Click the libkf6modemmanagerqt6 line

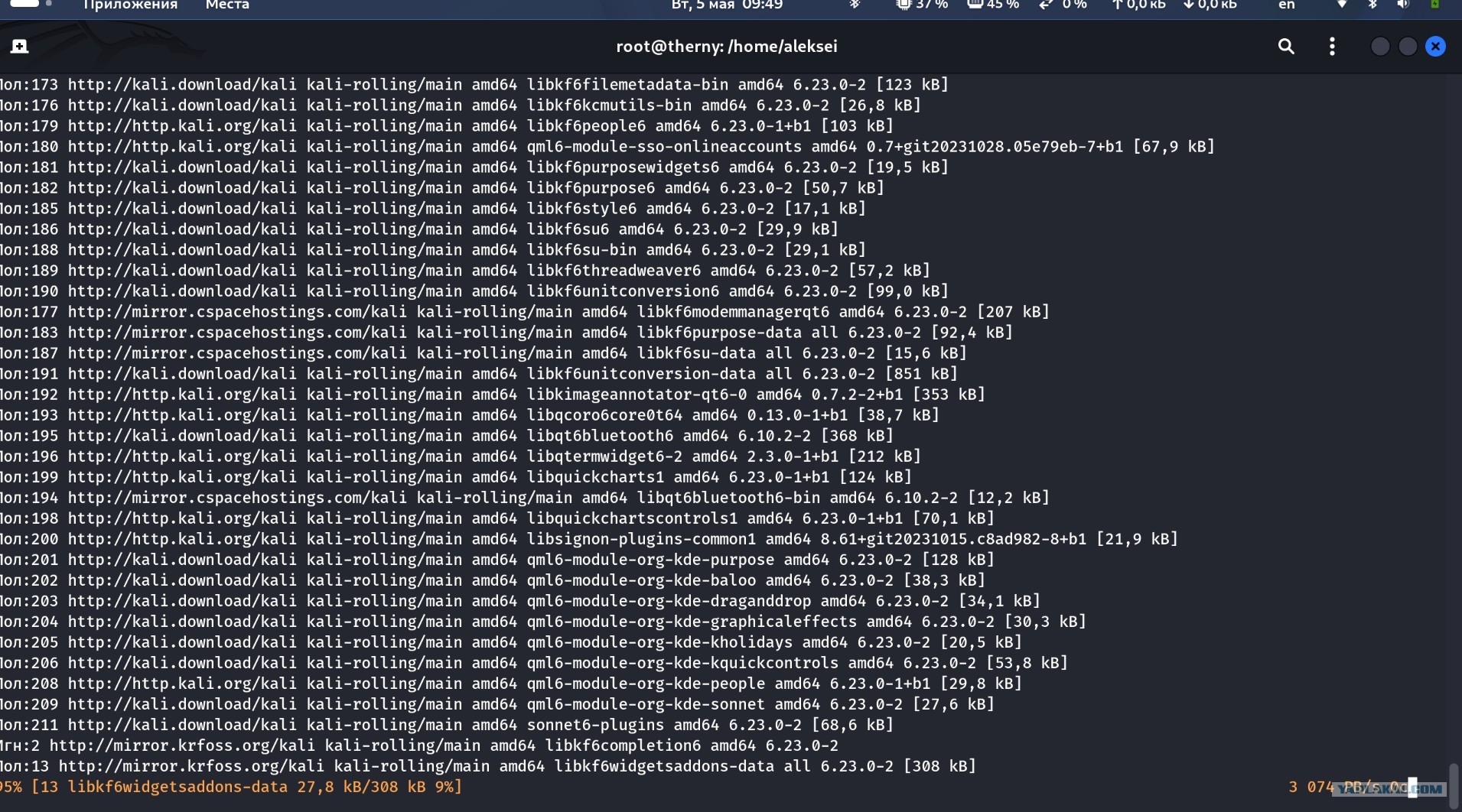click(x=525, y=311)
